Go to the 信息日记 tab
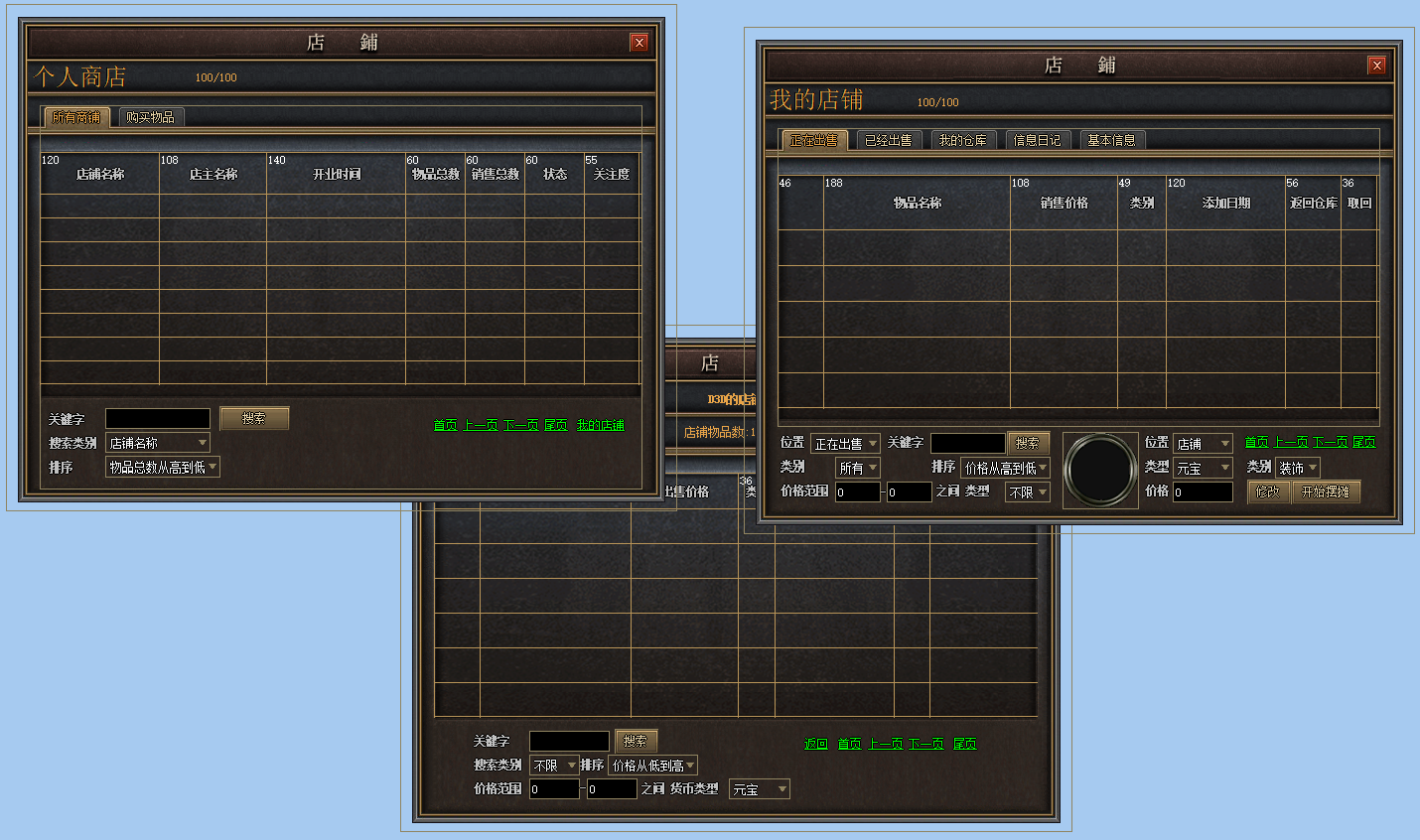This screenshot has height=840, width=1420. click(1037, 140)
